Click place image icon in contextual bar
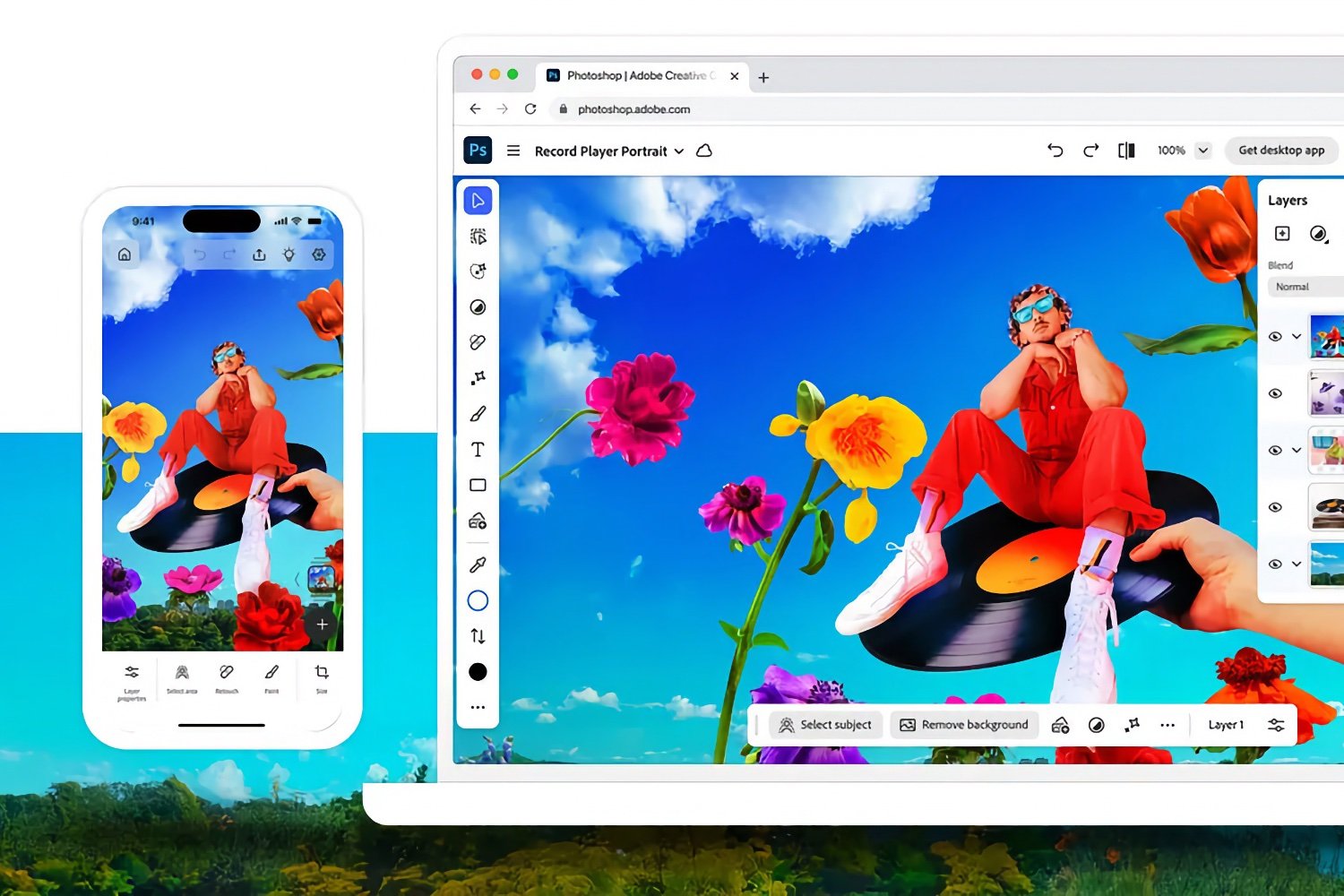The width and height of the screenshot is (1344, 896). click(1060, 725)
